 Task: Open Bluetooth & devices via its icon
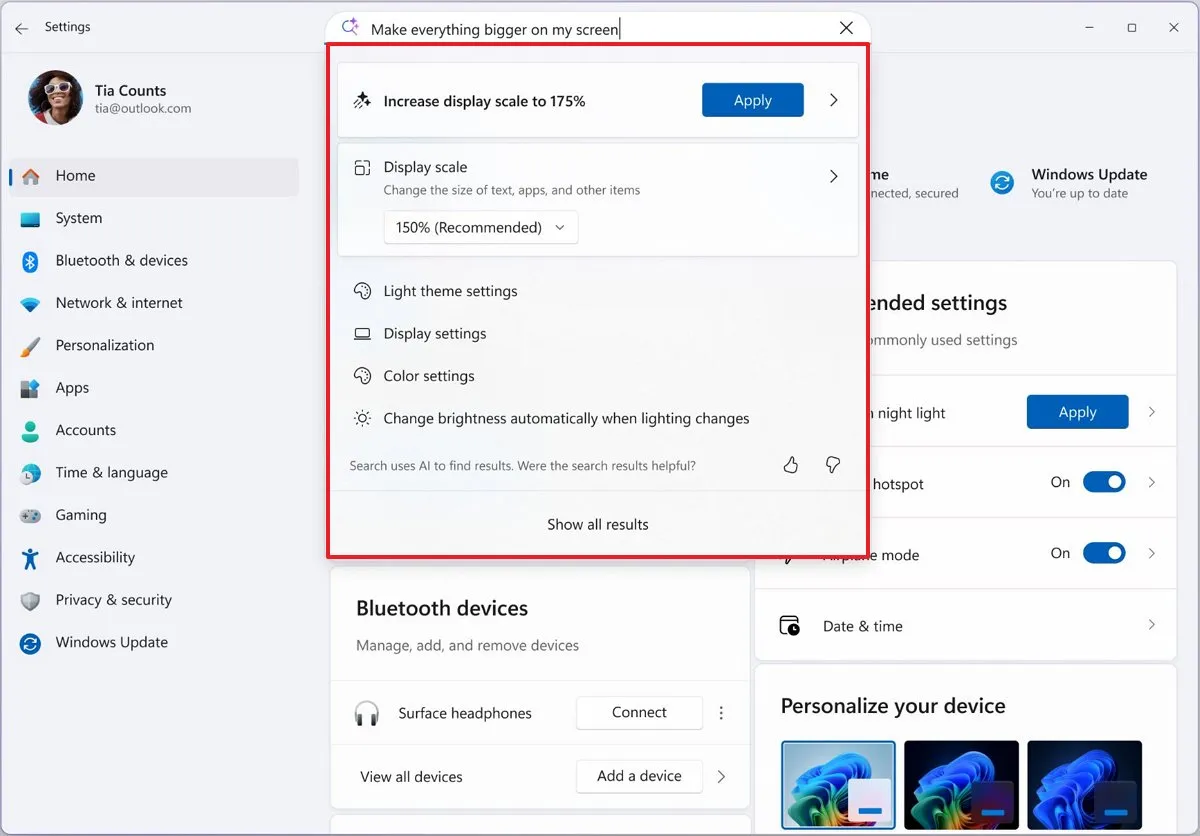(30, 260)
